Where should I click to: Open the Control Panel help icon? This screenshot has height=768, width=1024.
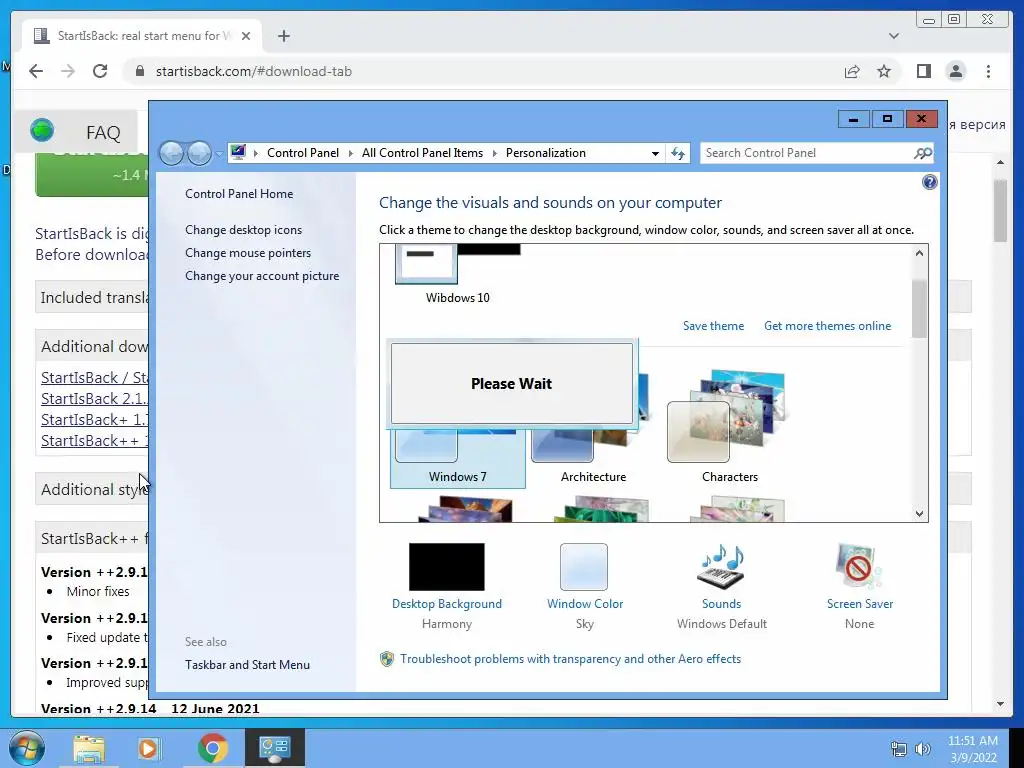929,182
